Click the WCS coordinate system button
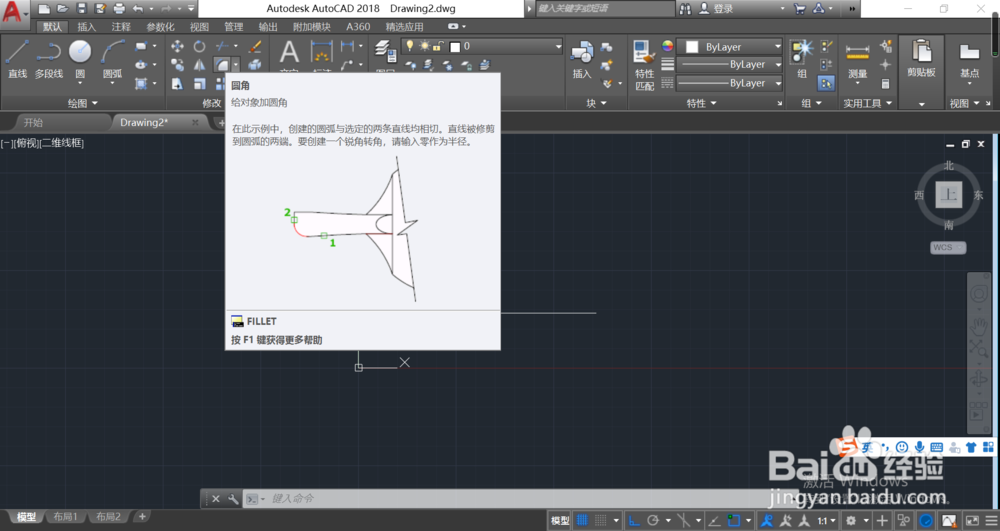Screen dimensions: 1000x531 click(948, 247)
